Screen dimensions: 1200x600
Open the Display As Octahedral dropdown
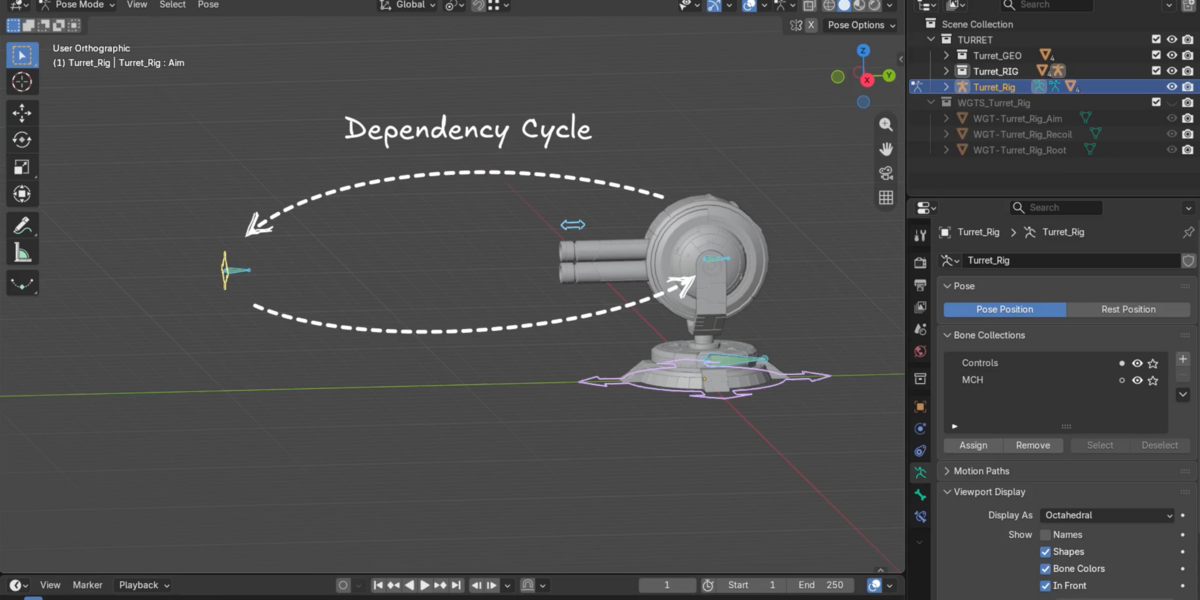click(x=1108, y=515)
